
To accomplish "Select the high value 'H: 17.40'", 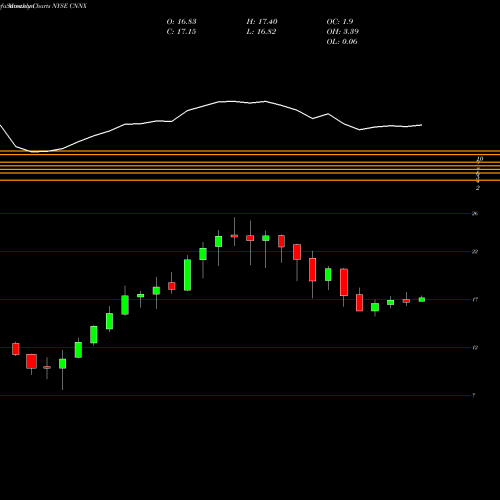I will pyautogui.click(x=262, y=22).
